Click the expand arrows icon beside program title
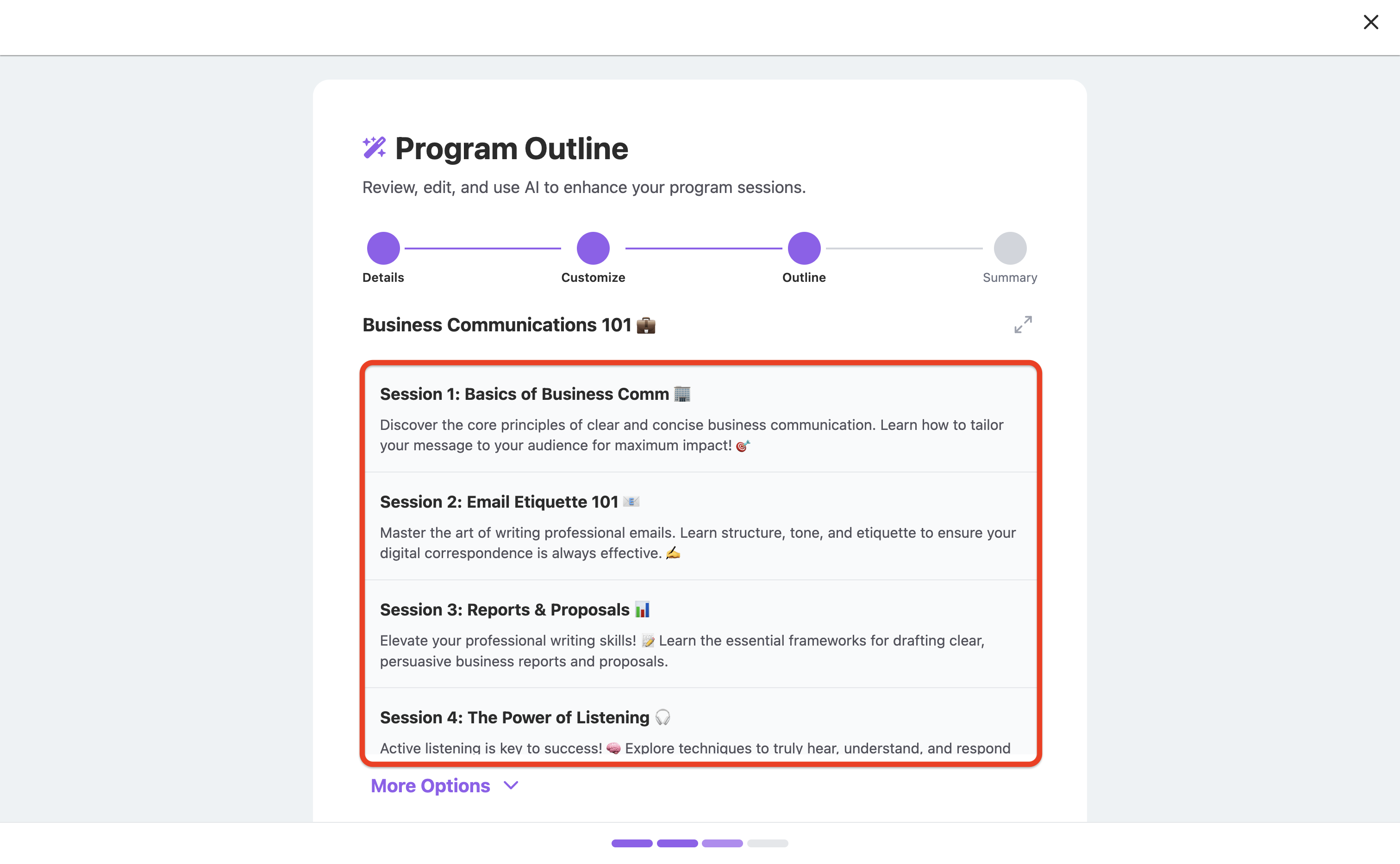This screenshot has height=864, width=1400. (x=1023, y=324)
